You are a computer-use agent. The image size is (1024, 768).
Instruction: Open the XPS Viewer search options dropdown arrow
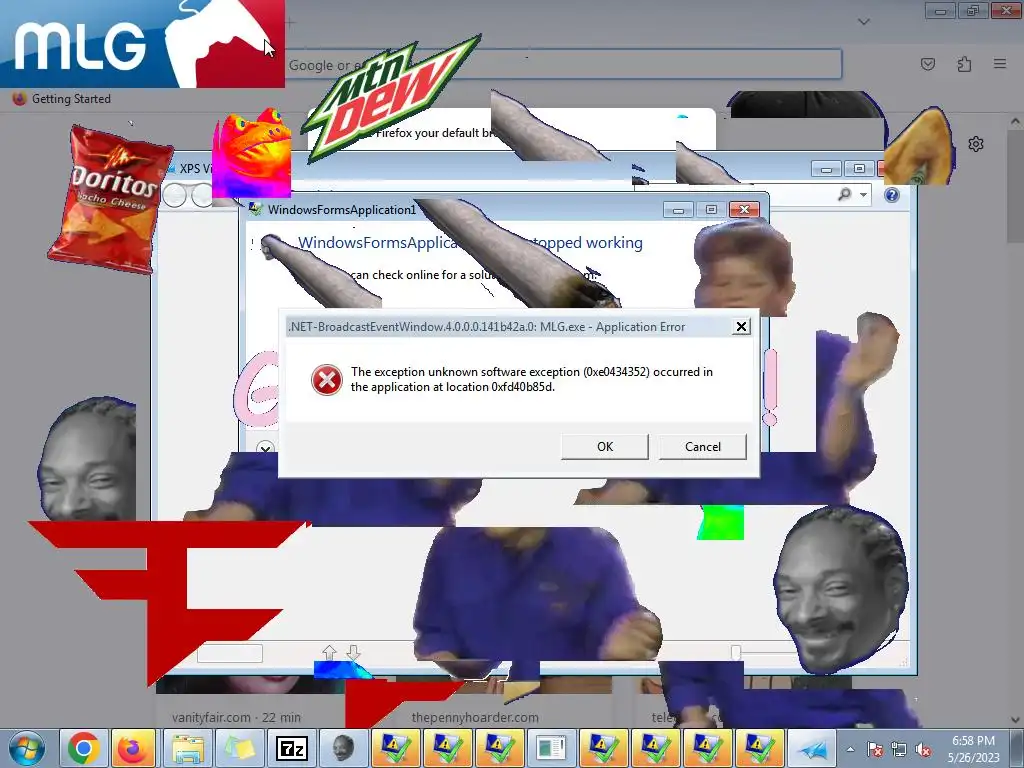point(863,195)
